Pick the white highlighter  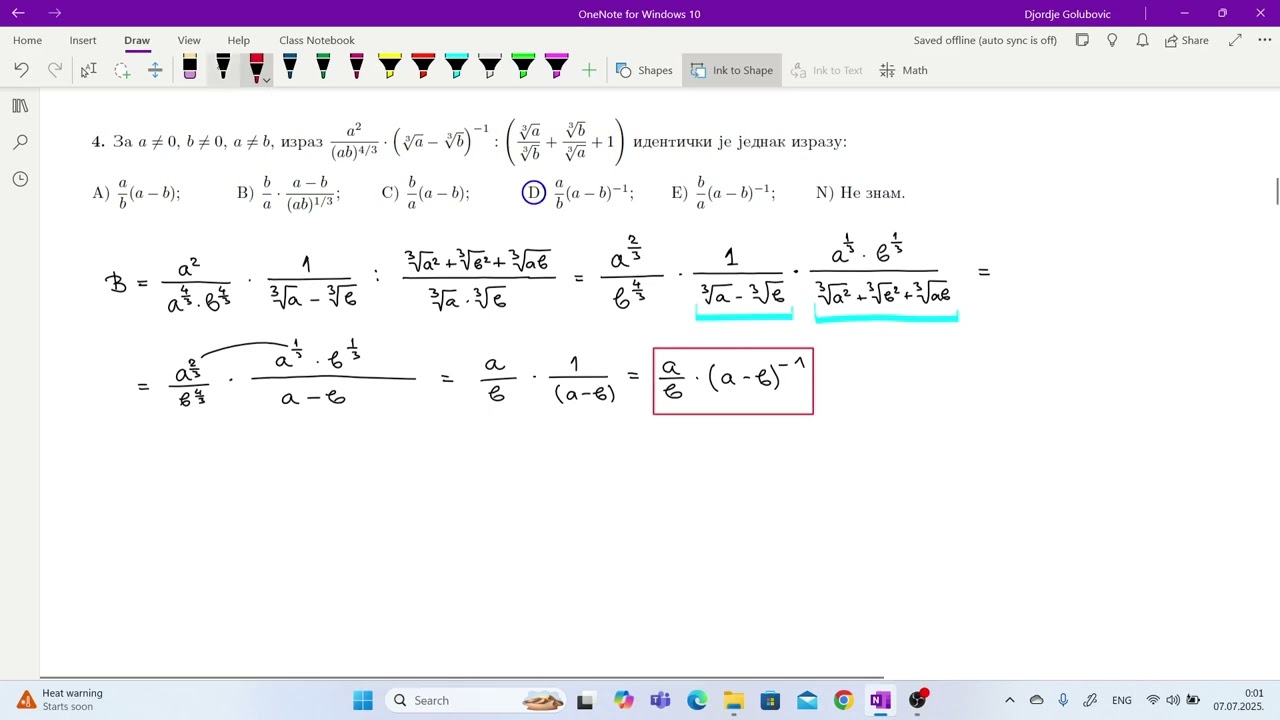(x=490, y=68)
